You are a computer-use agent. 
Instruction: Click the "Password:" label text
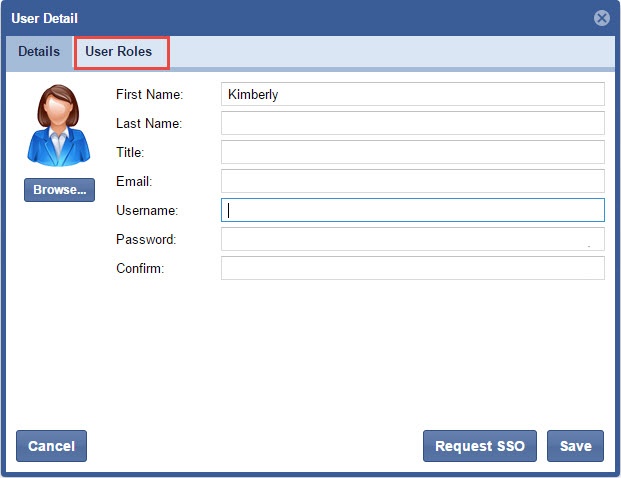point(146,240)
